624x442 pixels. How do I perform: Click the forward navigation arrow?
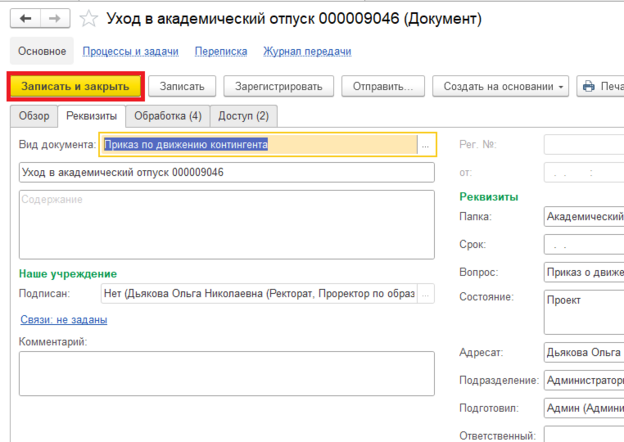click(56, 19)
